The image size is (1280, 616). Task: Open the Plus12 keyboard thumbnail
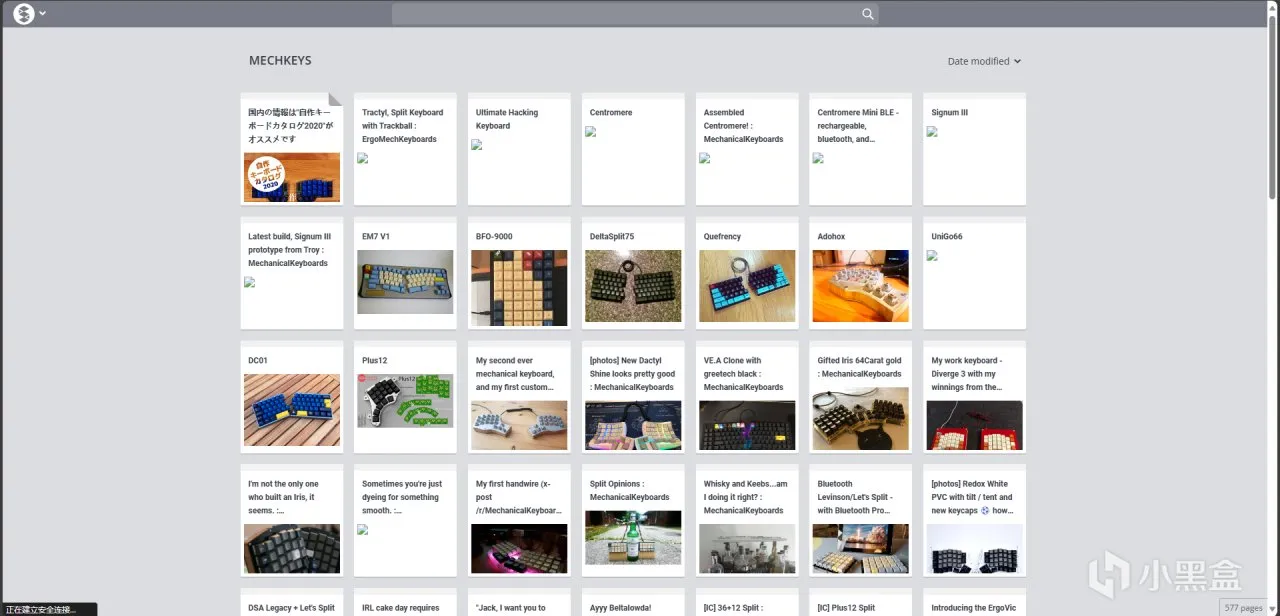pos(405,401)
